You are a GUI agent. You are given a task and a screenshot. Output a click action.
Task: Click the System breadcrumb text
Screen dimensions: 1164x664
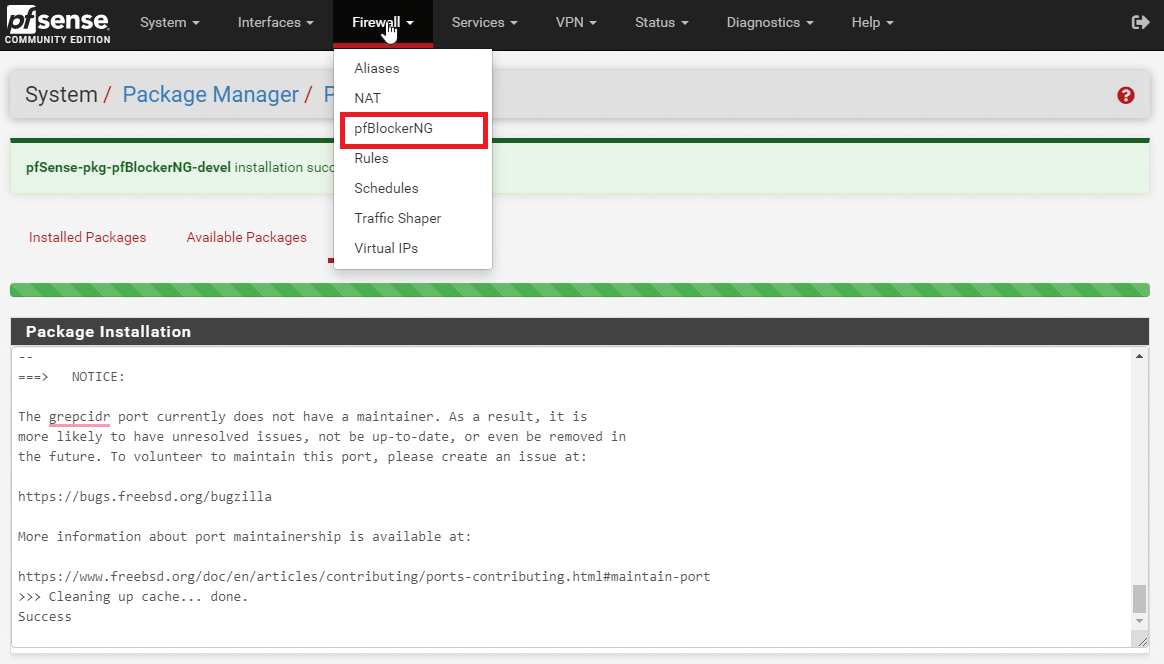click(x=61, y=94)
